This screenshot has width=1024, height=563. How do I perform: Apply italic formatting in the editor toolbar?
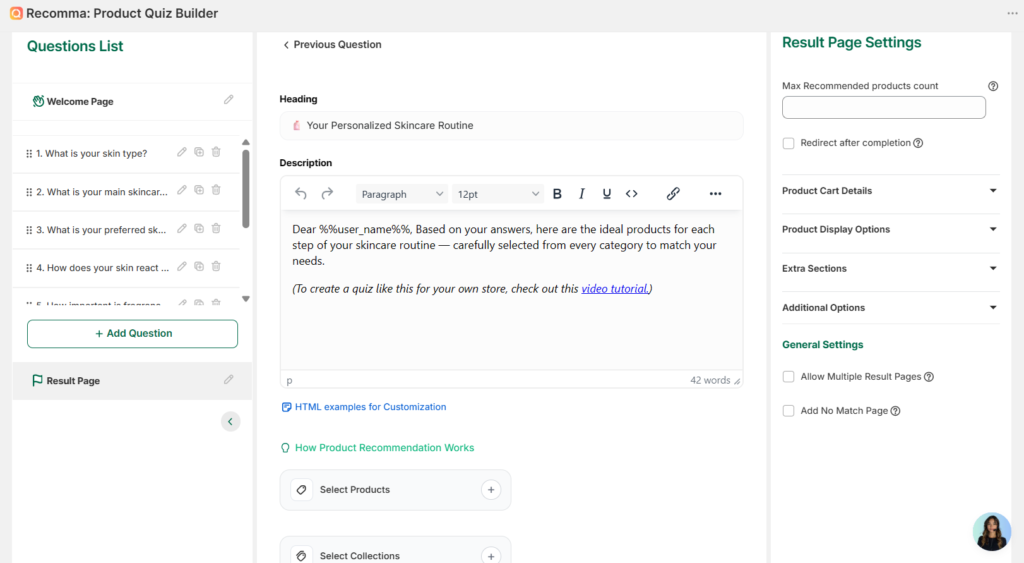coord(582,194)
